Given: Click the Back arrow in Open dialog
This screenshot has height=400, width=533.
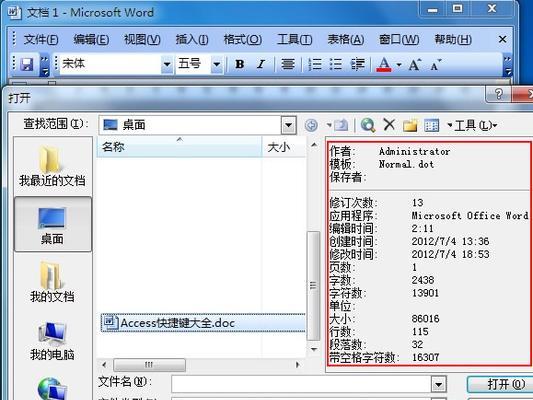Looking at the screenshot, I should click(311, 125).
